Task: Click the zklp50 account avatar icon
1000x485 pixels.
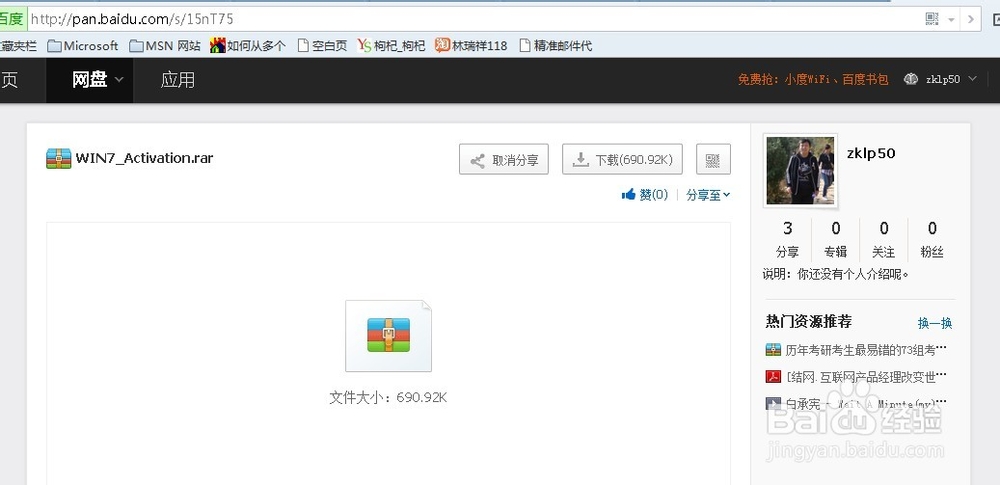Action: (911, 79)
